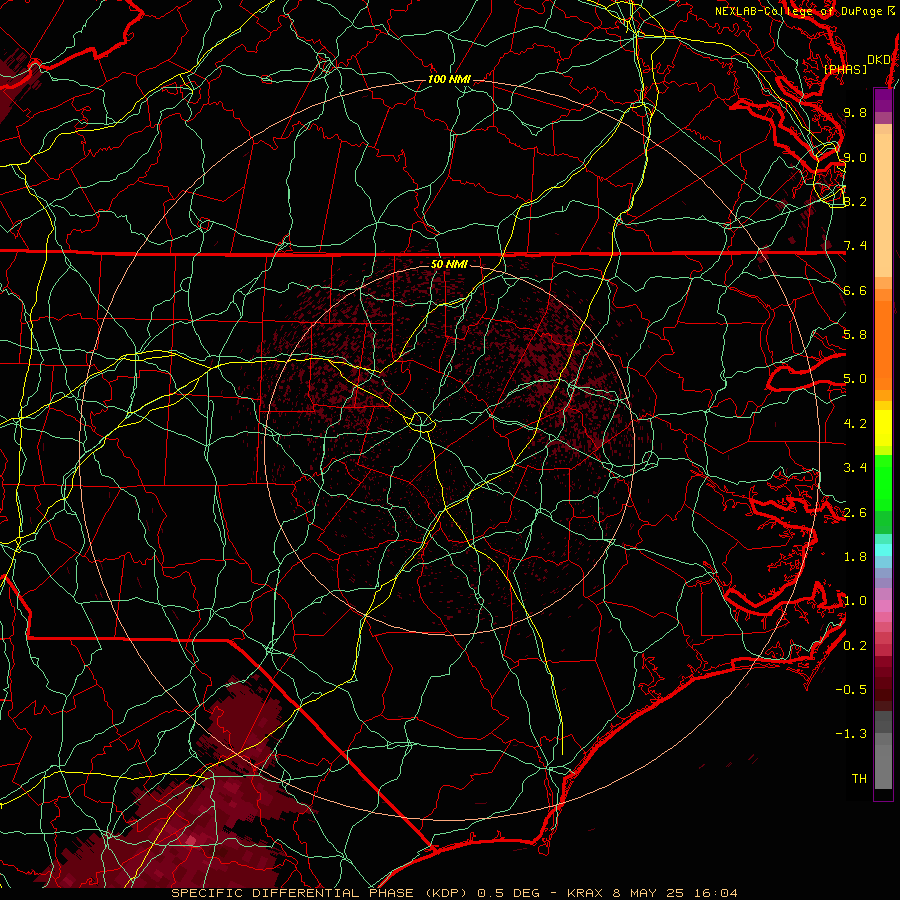Image resolution: width=900 pixels, height=900 pixels.
Task: Click the 4.2 value on the color scale
Action: coord(855,424)
